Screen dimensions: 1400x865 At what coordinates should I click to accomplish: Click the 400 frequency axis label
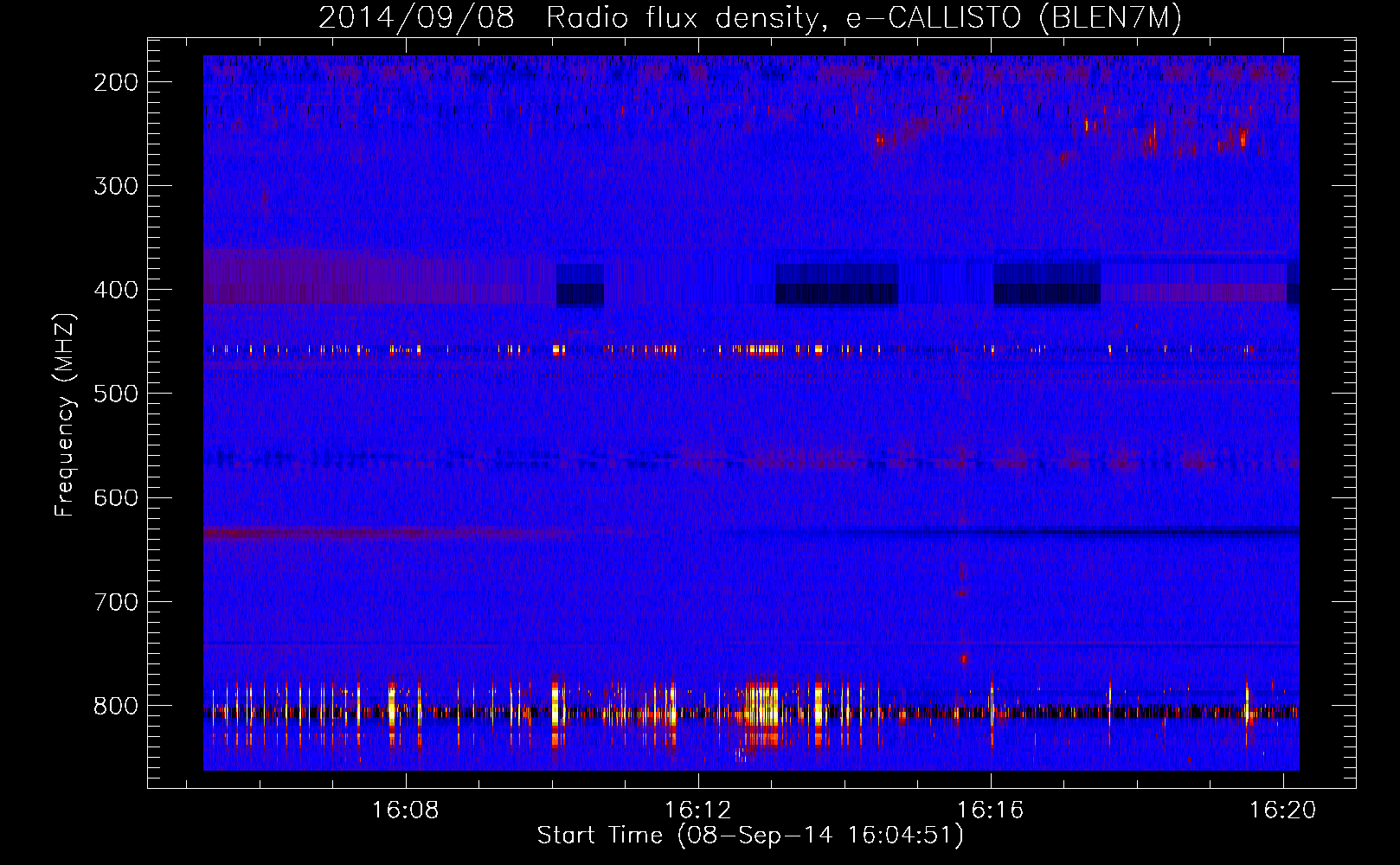(x=116, y=290)
